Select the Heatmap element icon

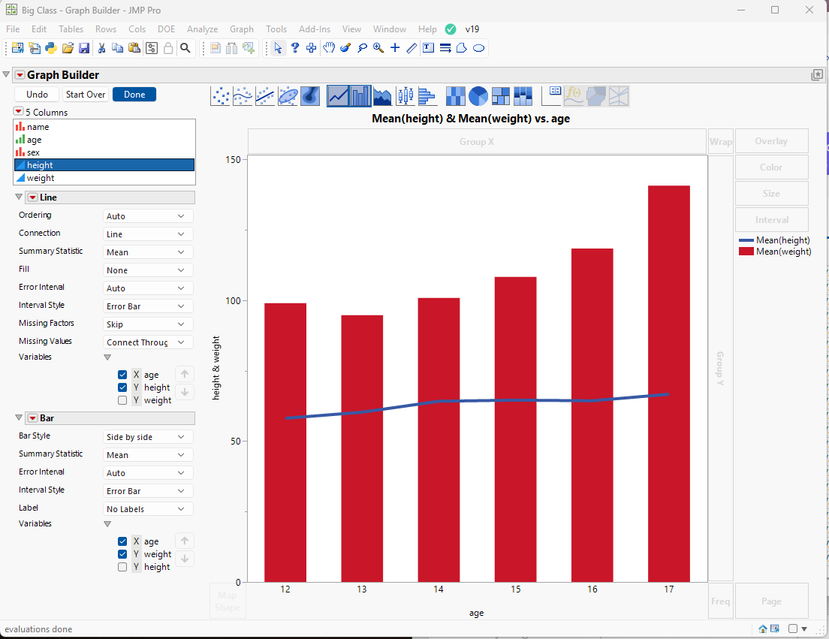(456, 96)
